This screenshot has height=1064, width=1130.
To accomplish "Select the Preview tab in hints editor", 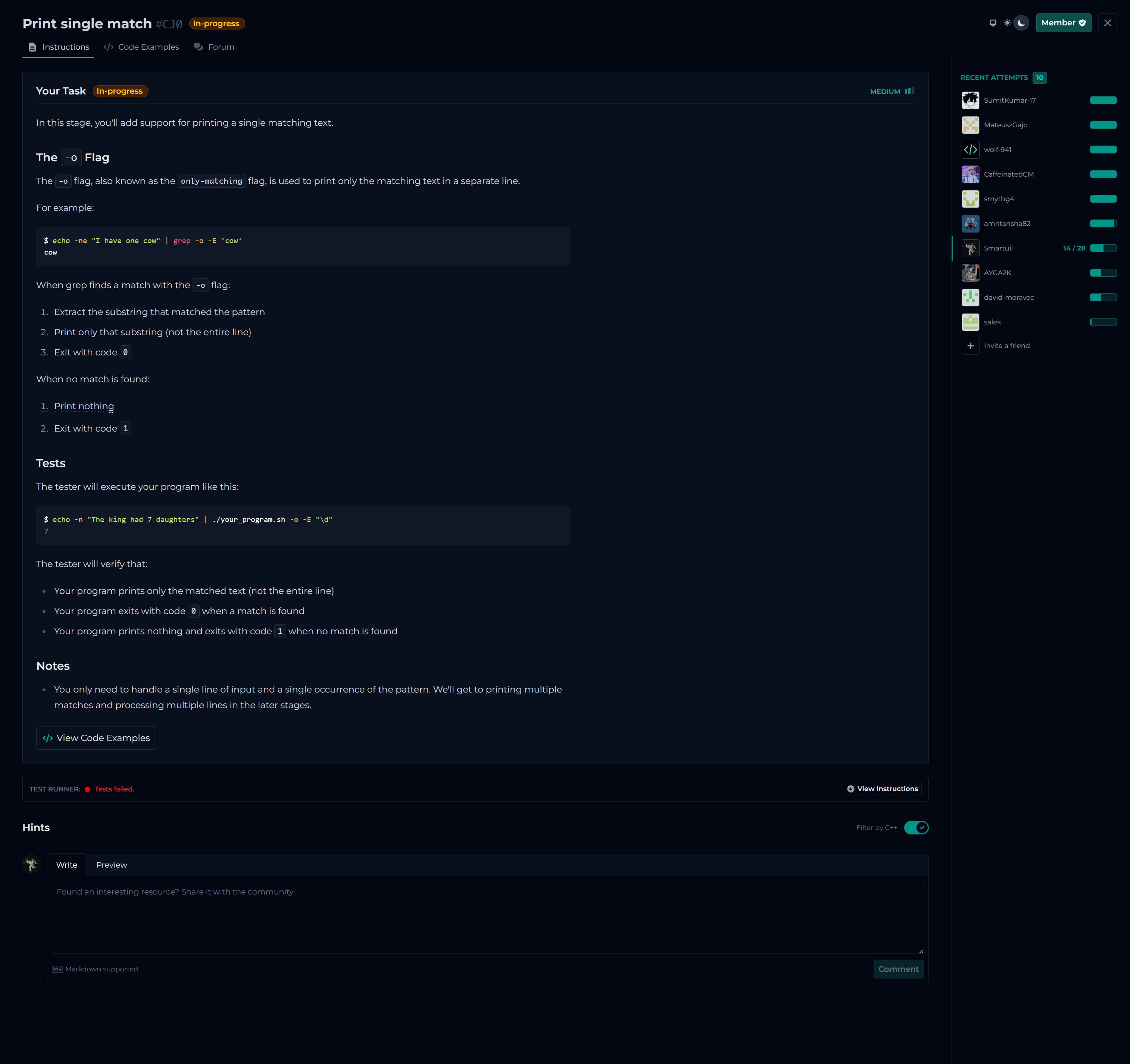I will (x=112, y=865).
